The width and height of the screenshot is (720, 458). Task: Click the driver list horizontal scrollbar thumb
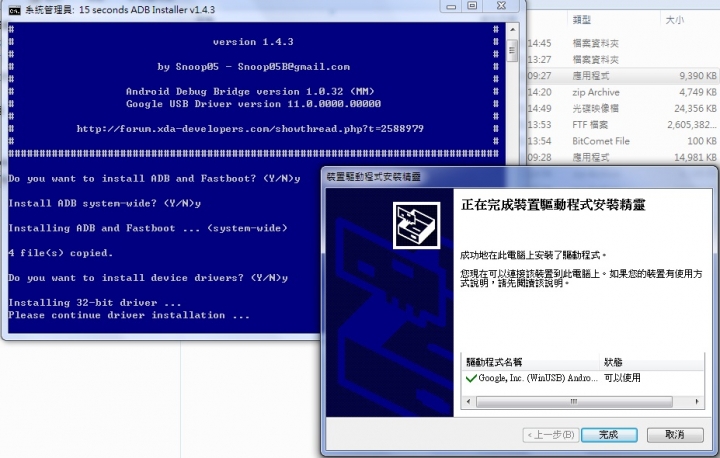coord(574,401)
